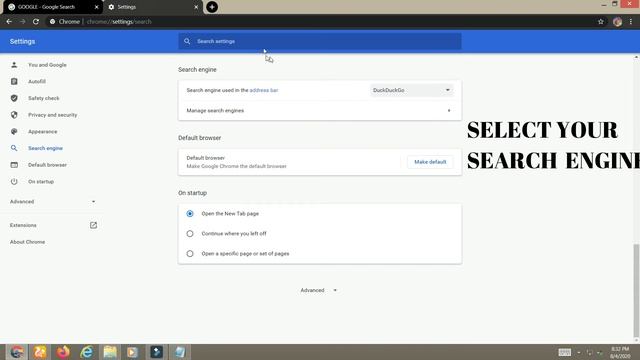
Task: Click the Search settings field
Action: click(x=320, y=41)
